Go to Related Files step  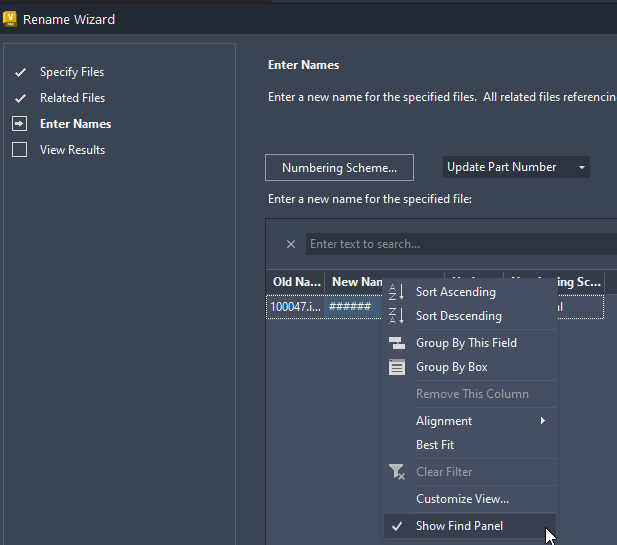[72, 98]
